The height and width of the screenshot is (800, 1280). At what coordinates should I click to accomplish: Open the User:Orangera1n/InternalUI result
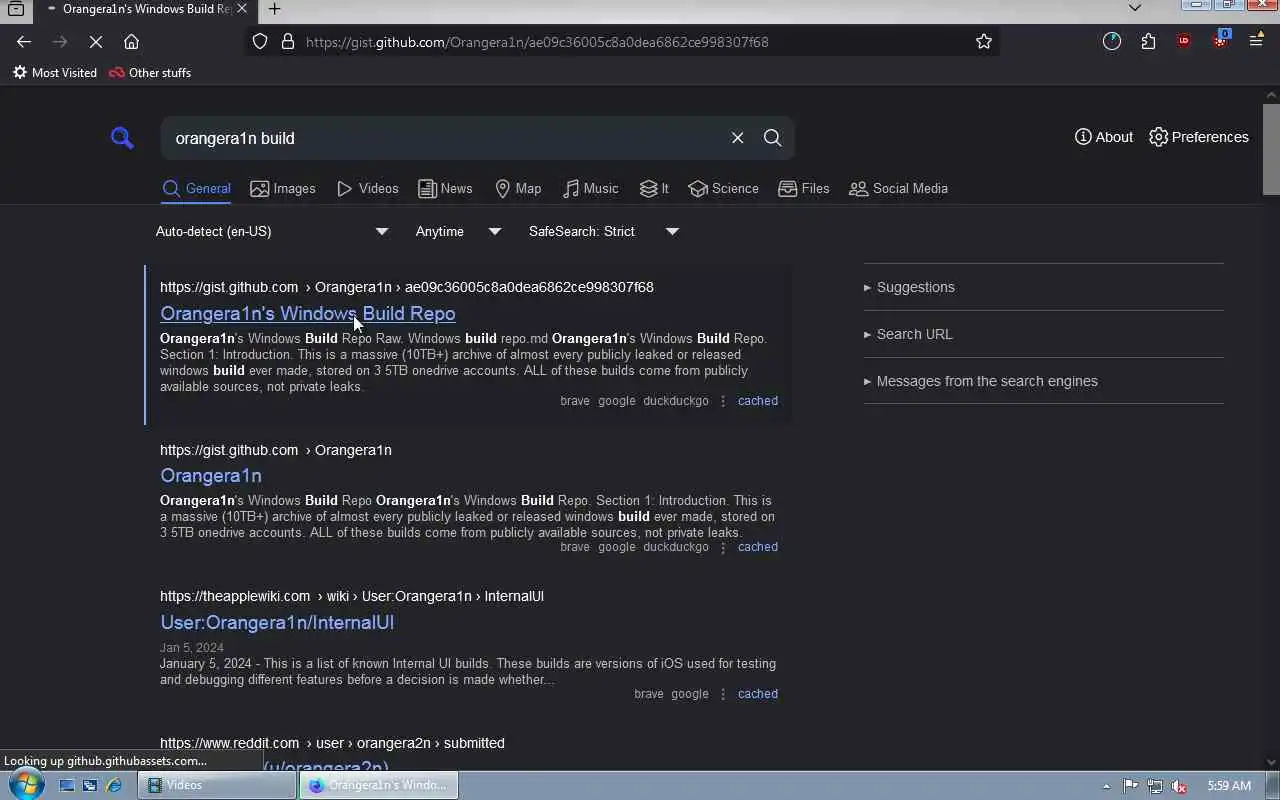pyautogui.click(x=277, y=622)
